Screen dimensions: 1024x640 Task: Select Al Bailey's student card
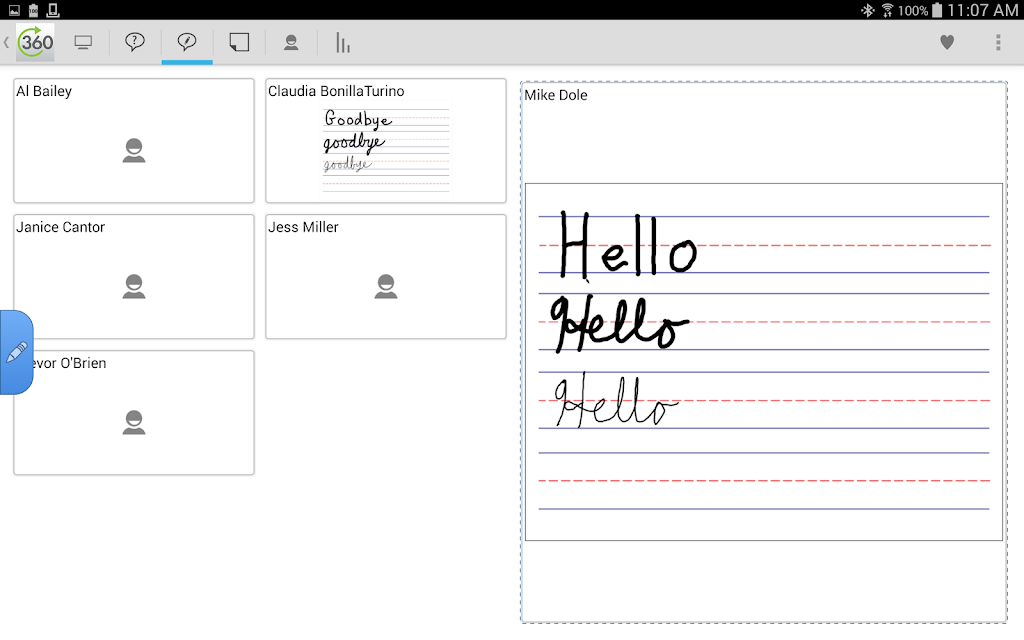click(134, 140)
